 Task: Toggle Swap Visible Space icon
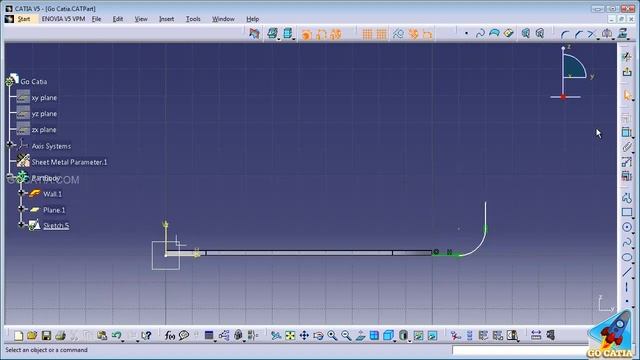point(432,336)
